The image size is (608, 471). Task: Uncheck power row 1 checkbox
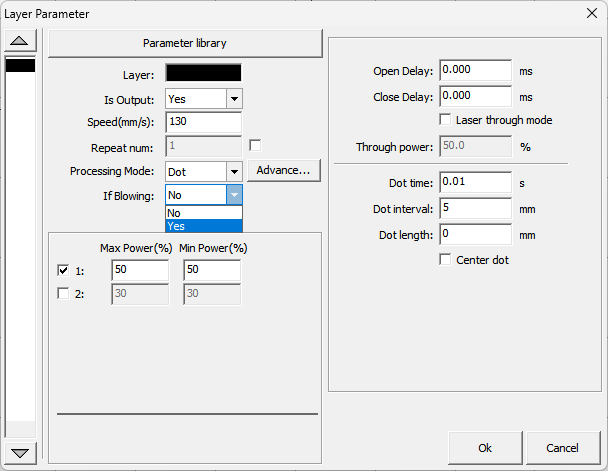tap(64, 271)
